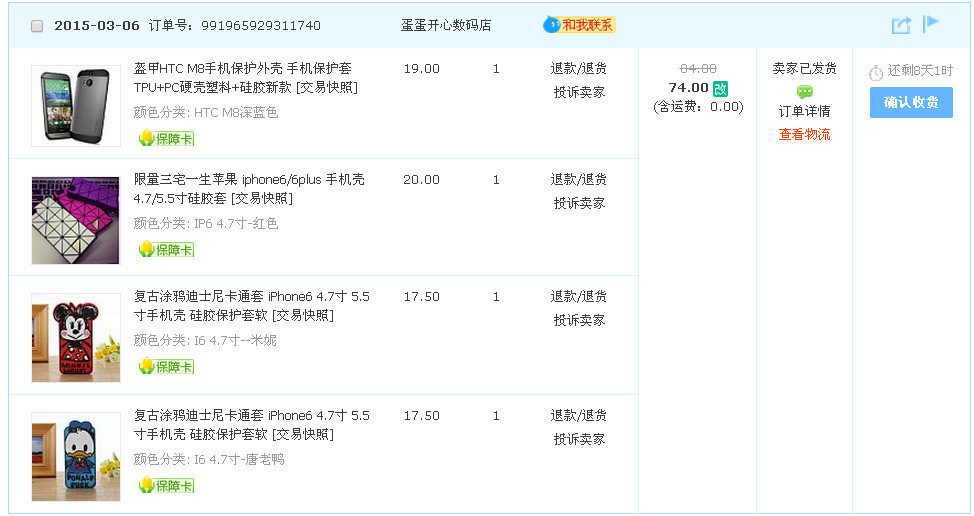Open the HTC M8 case product thumbnail
This screenshot has height=516, width=974.
[x=76, y=106]
